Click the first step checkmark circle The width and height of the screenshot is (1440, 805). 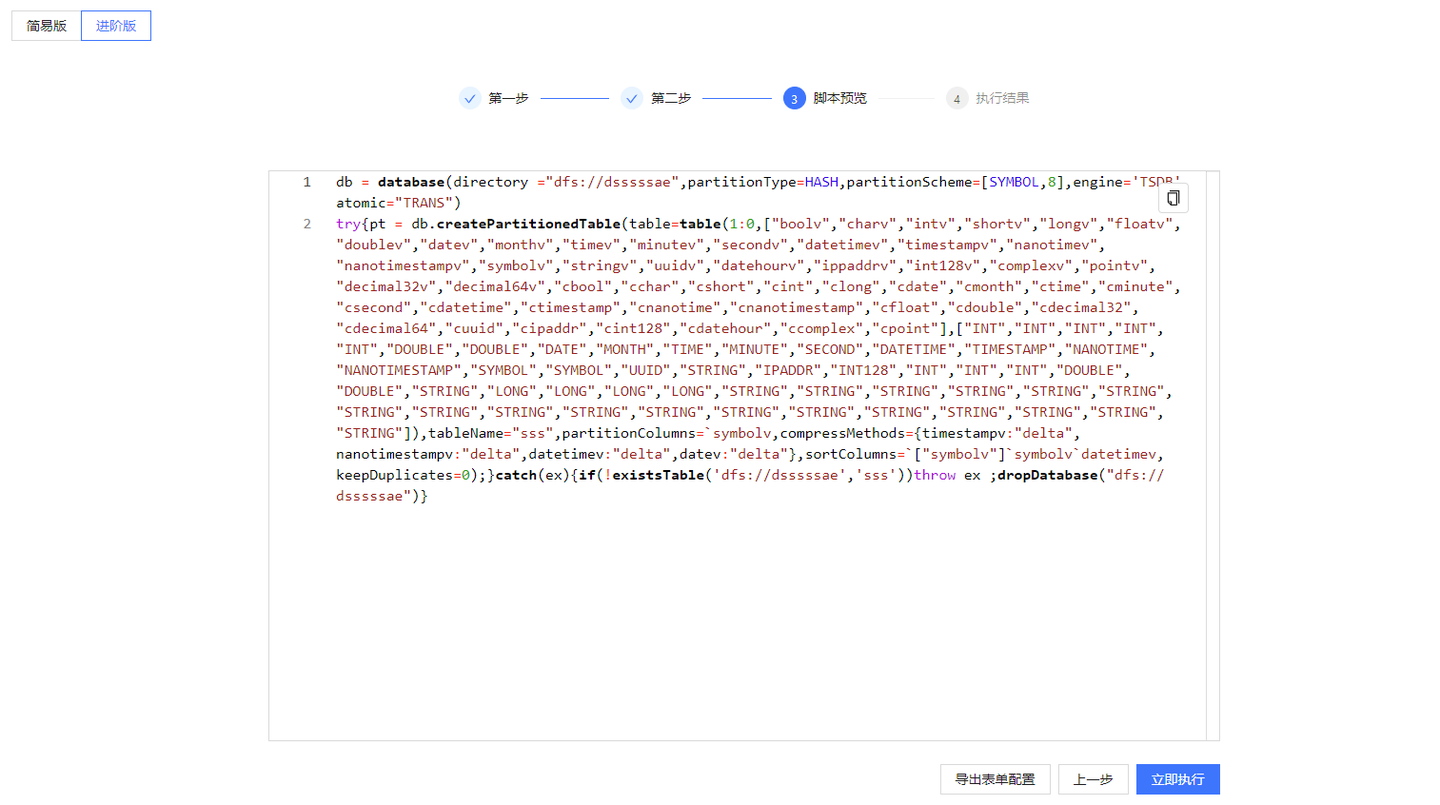470,98
